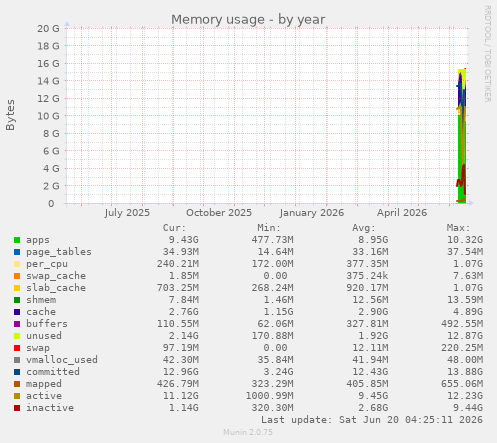Image resolution: width=497 pixels, height=443 pixels.
Task: Click the orange swap_cache legend swatch
Action: [x=17, y=276]
